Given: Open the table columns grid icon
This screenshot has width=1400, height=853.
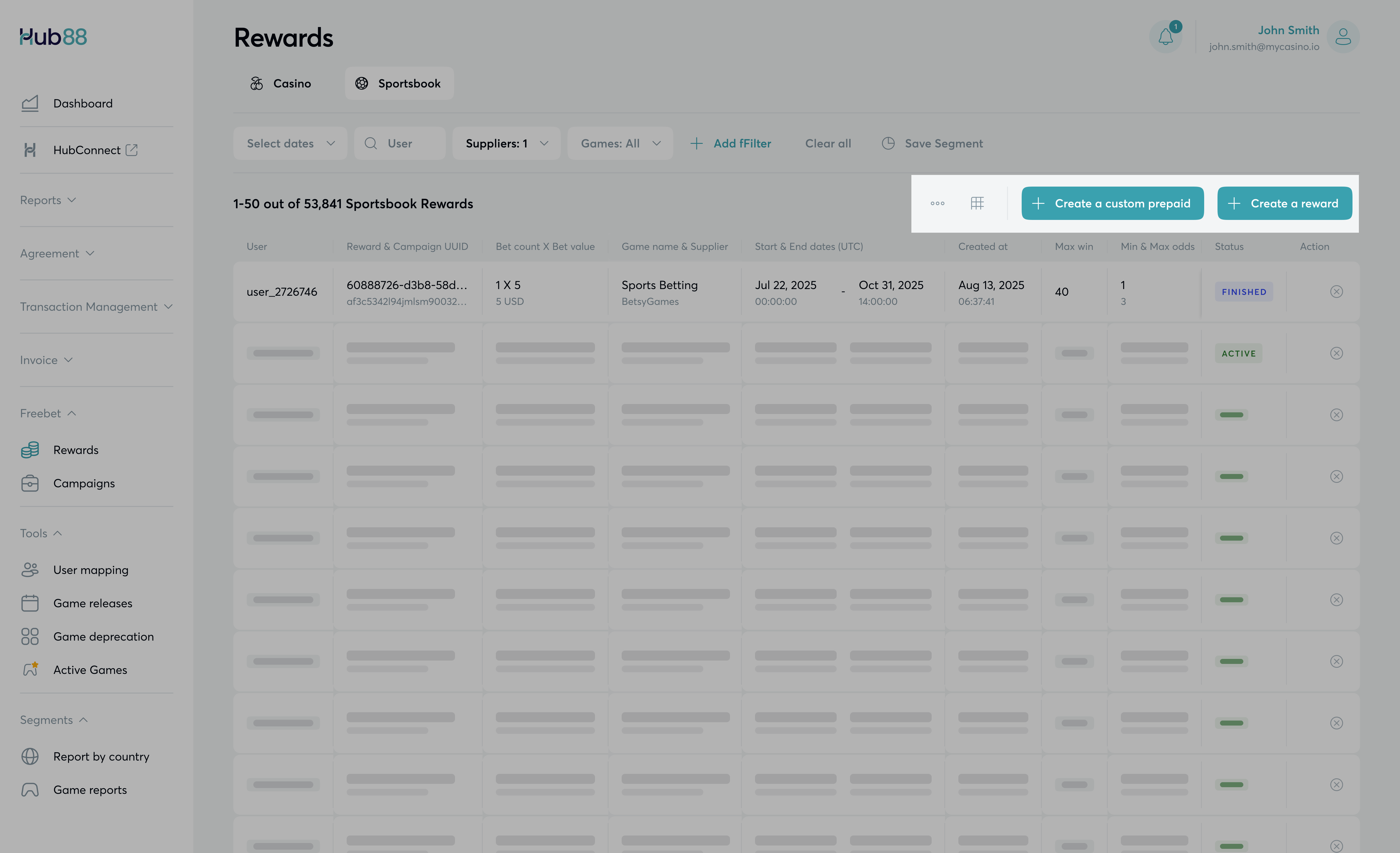Looking at the screenshot, I should 977,203.
